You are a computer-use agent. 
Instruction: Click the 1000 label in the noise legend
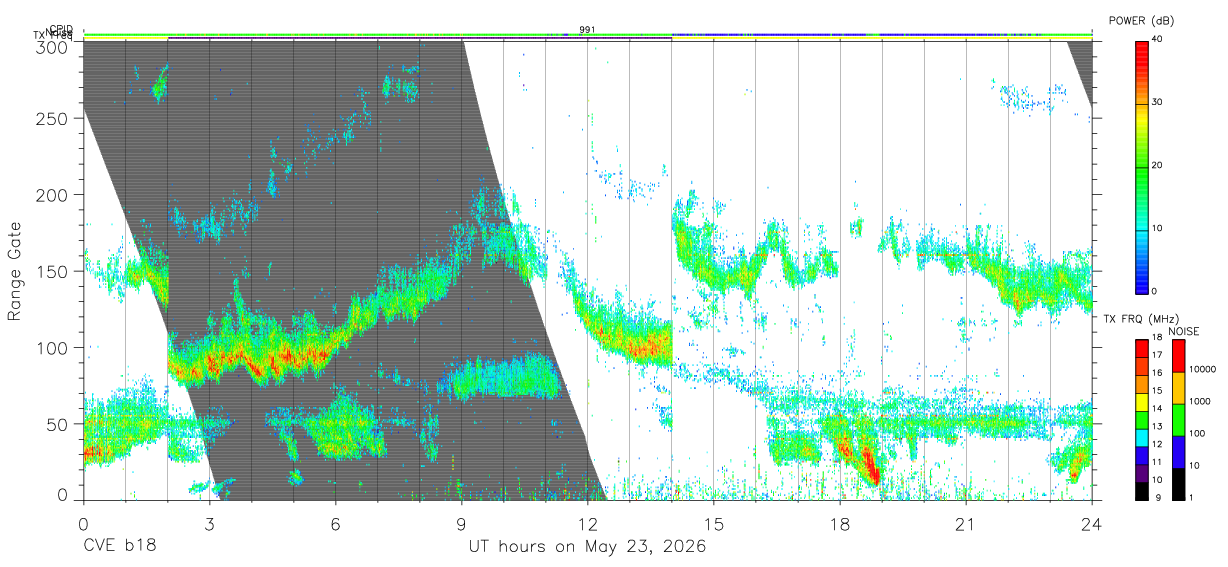[1200, 401]
